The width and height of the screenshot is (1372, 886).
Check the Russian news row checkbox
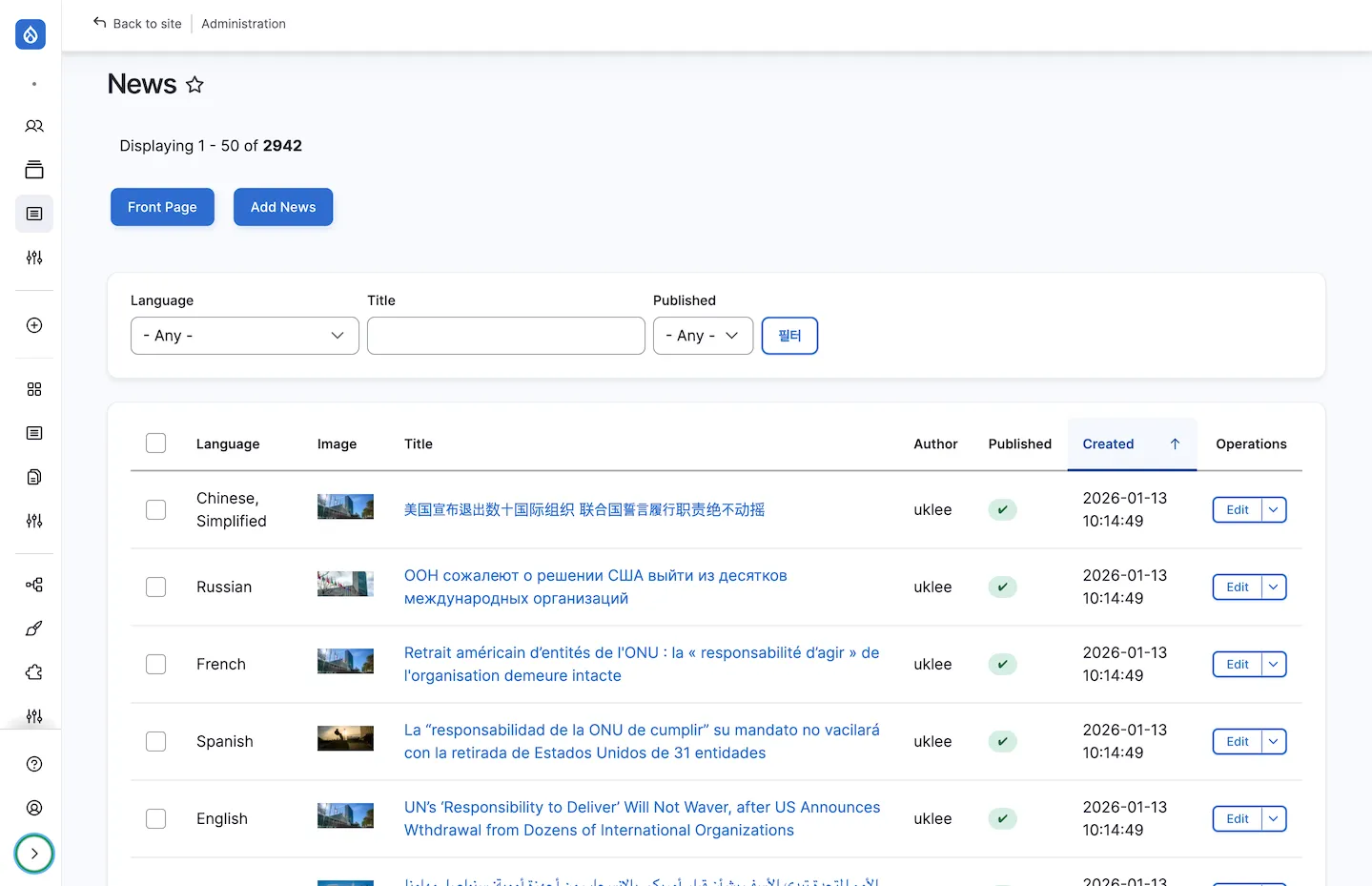(155, 587)
